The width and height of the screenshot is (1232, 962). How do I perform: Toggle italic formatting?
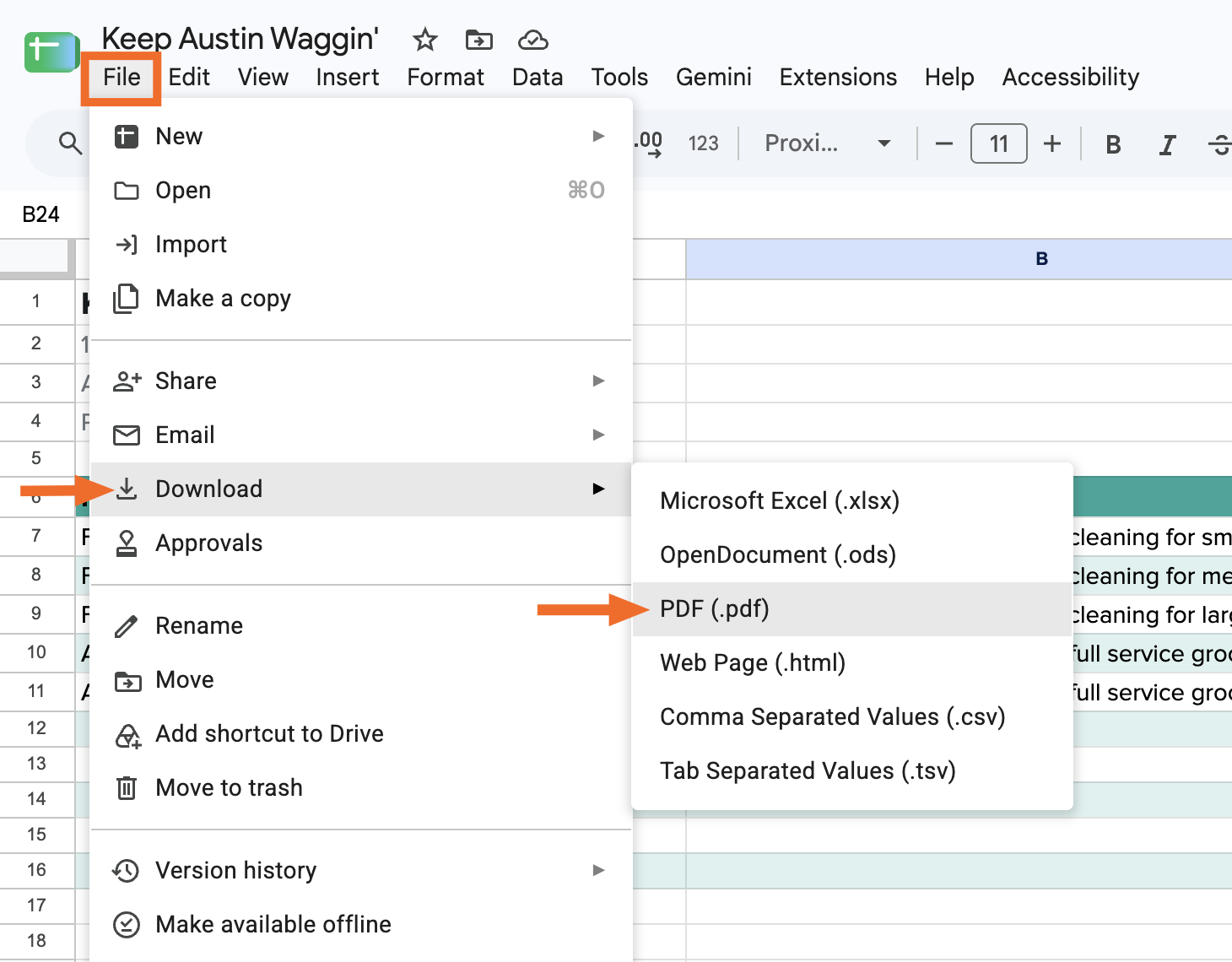tap(1167, 144)
